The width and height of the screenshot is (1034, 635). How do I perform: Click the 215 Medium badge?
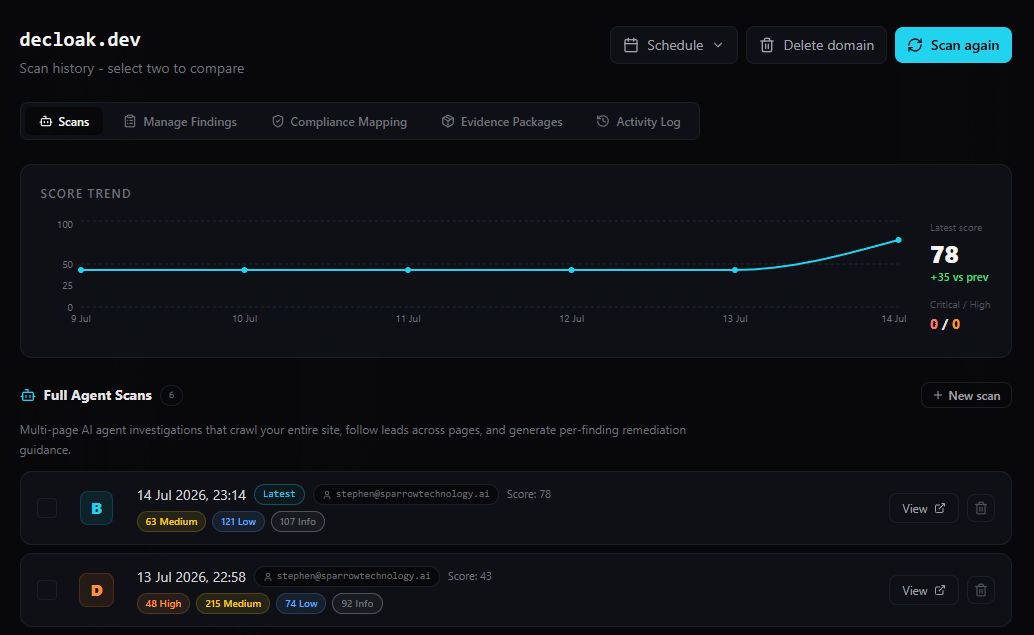coord(233,603)
